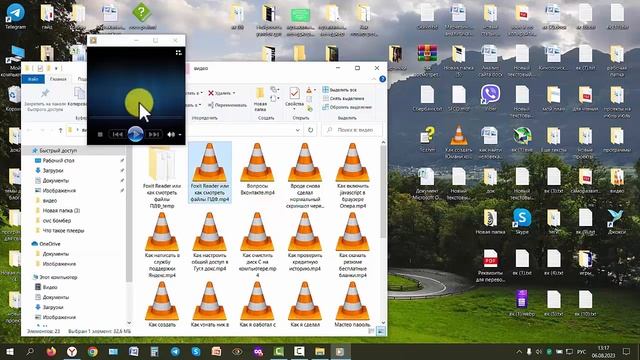The image size is (640, 360).
Task: Select Как настроить общий доступ Гугл докс.mp4
Action: coord(209,242)
